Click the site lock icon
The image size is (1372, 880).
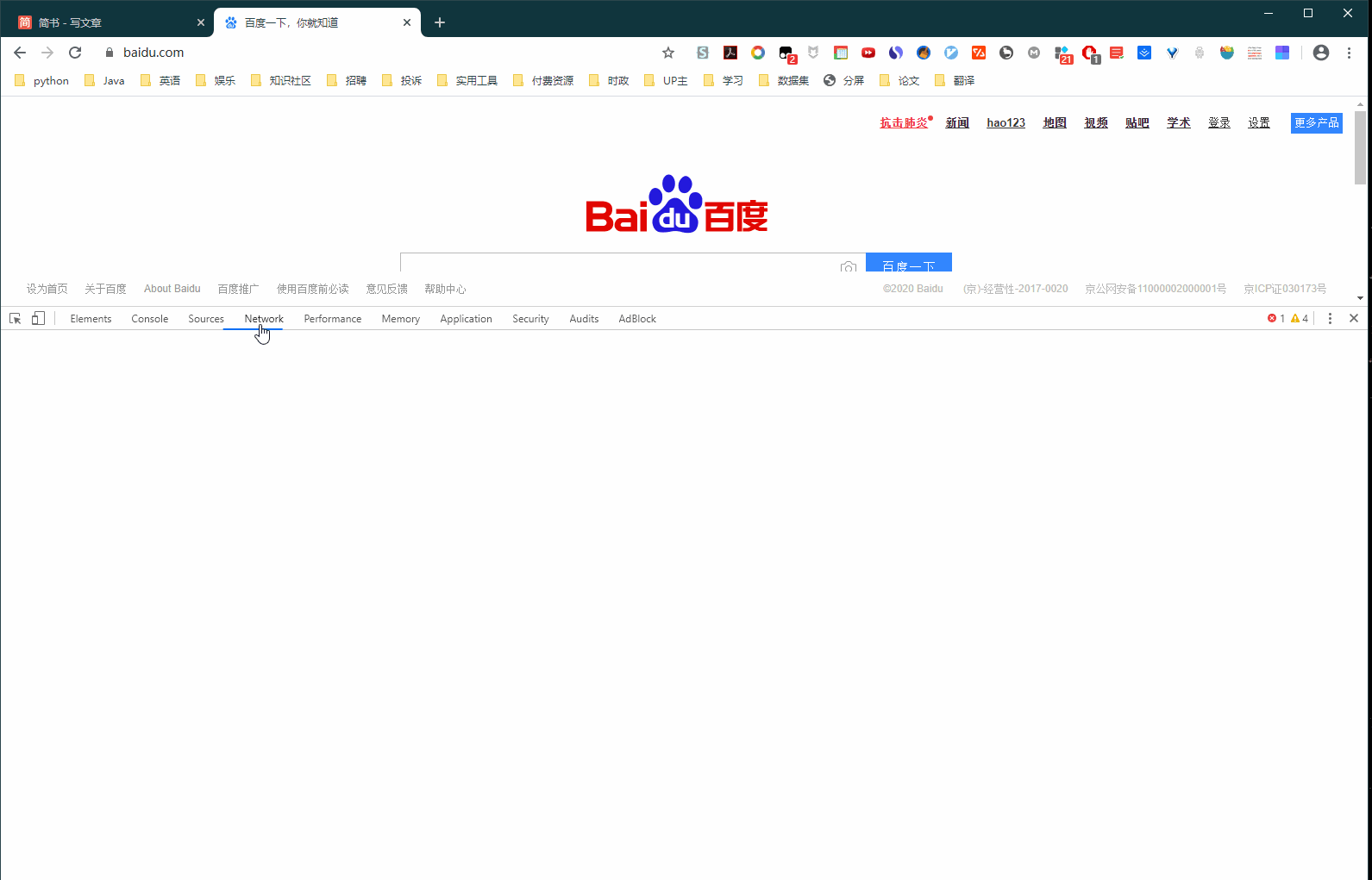click(x=109, y=53)
